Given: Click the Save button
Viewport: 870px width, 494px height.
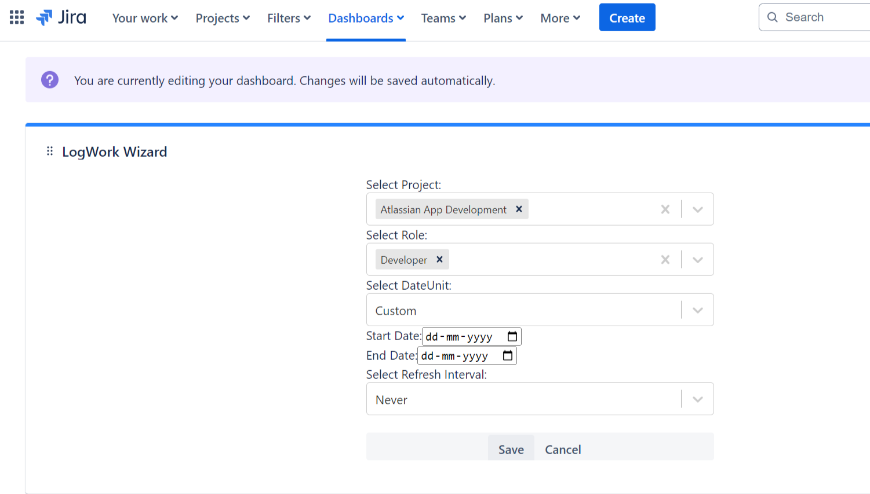Looking at the screenshot, I should pyautogui.click(x=511, y=449).
